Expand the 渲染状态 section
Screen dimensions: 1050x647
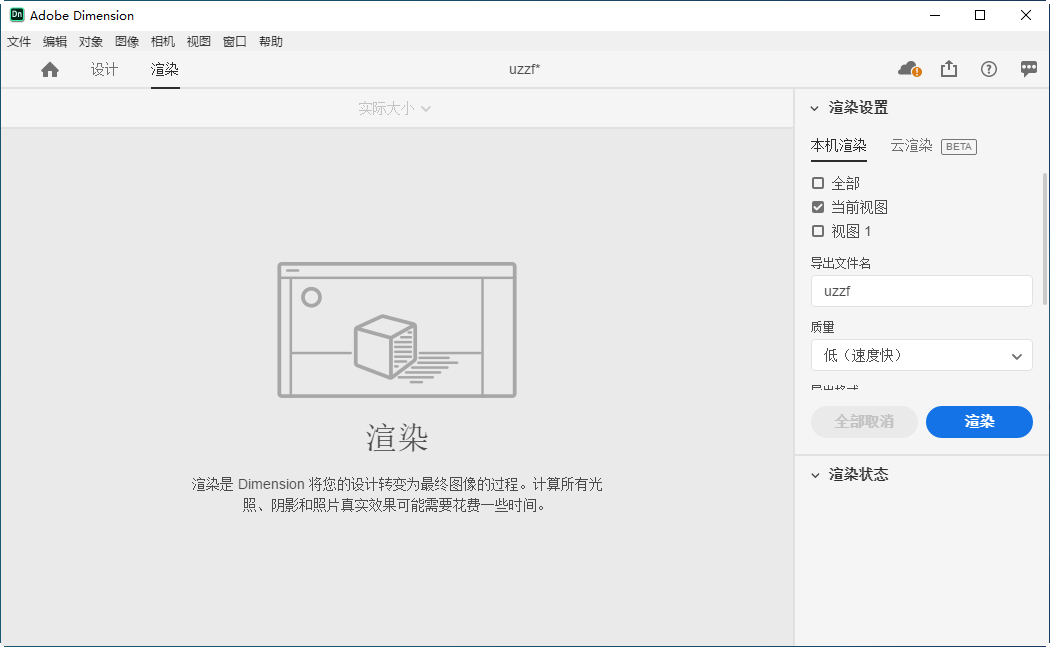(814, 474)
